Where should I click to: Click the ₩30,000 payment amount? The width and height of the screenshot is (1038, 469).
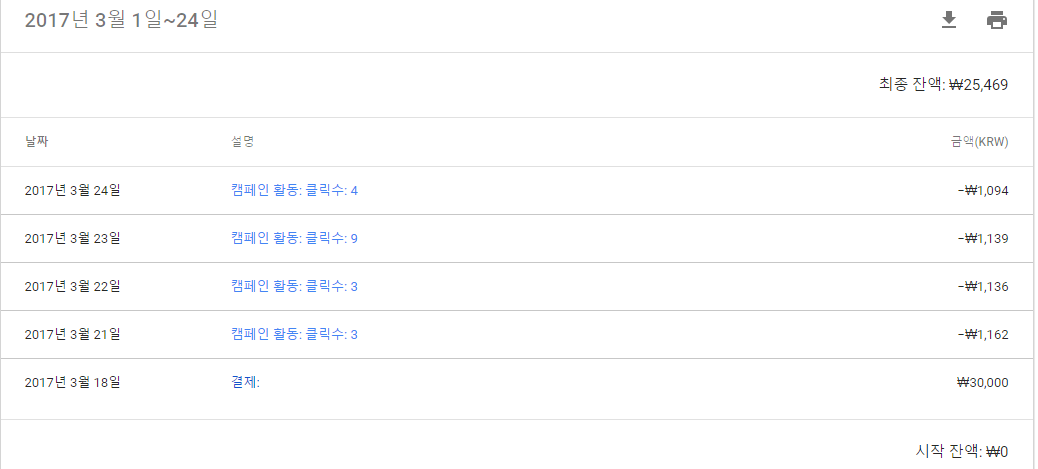(x=982, y=382)
